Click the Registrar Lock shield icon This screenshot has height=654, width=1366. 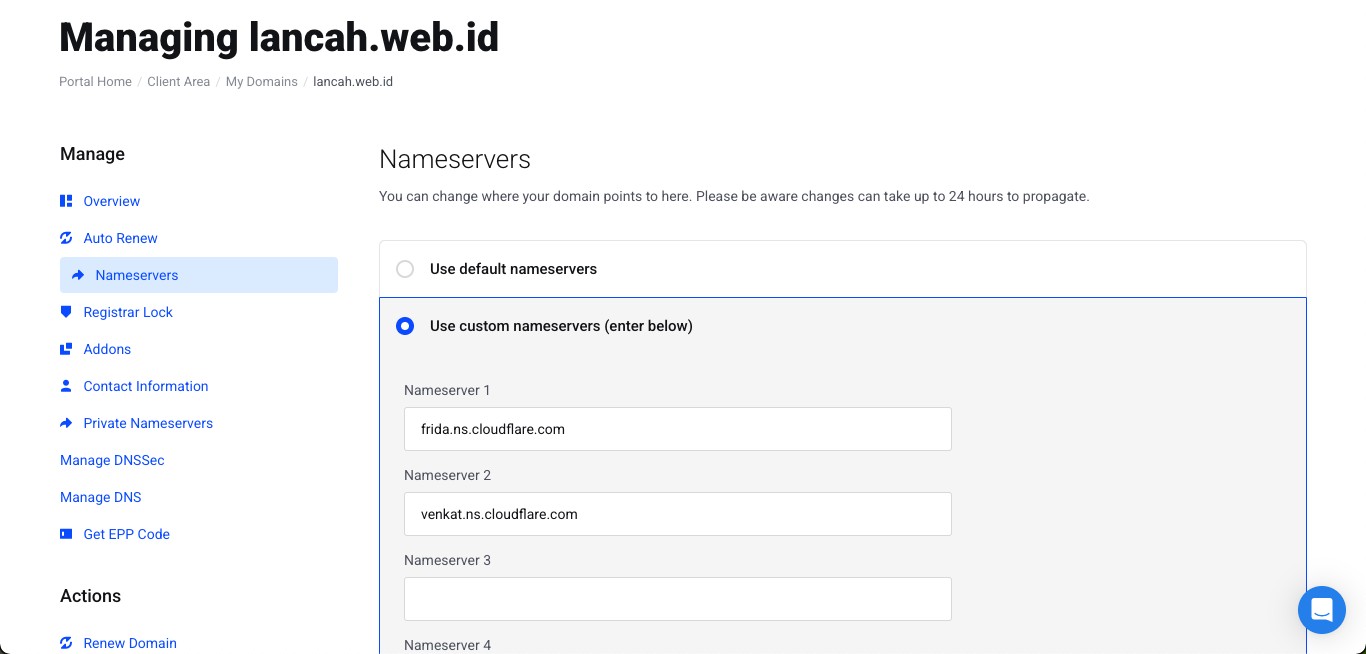tap(66, 312)
